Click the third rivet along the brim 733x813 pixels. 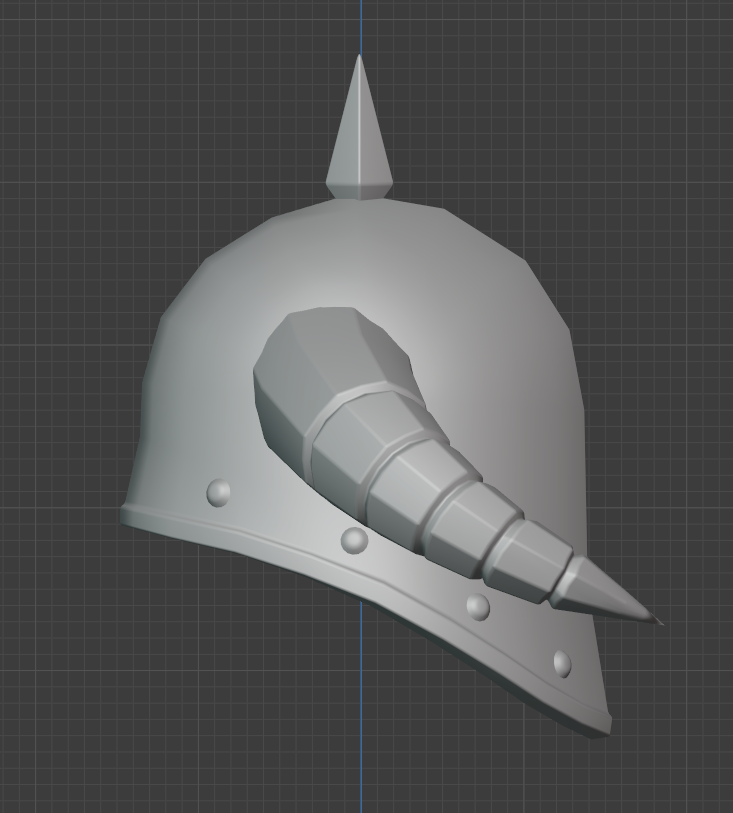[478, 607]
